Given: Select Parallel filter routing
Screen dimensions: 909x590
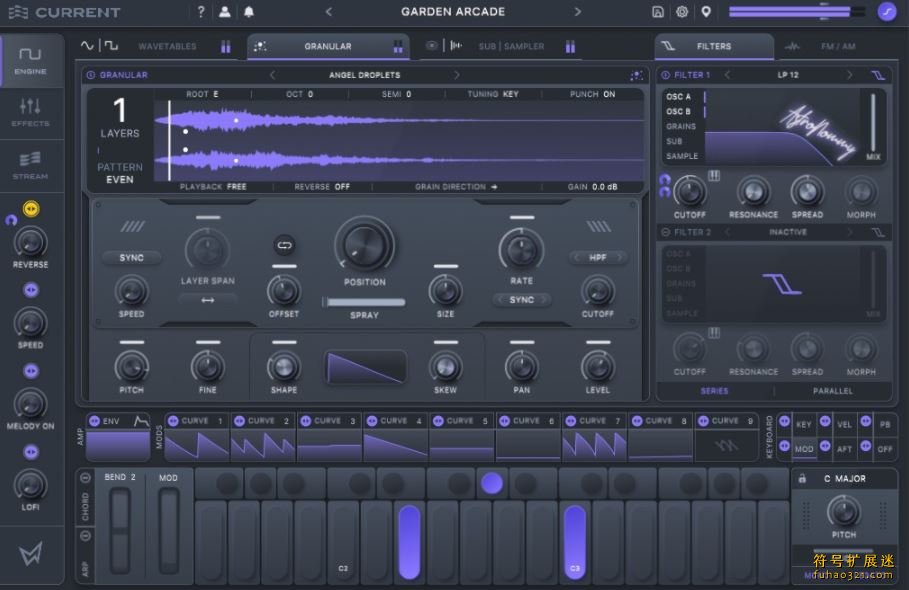Looking at the screenshot, I should click(x=832, y=391).
